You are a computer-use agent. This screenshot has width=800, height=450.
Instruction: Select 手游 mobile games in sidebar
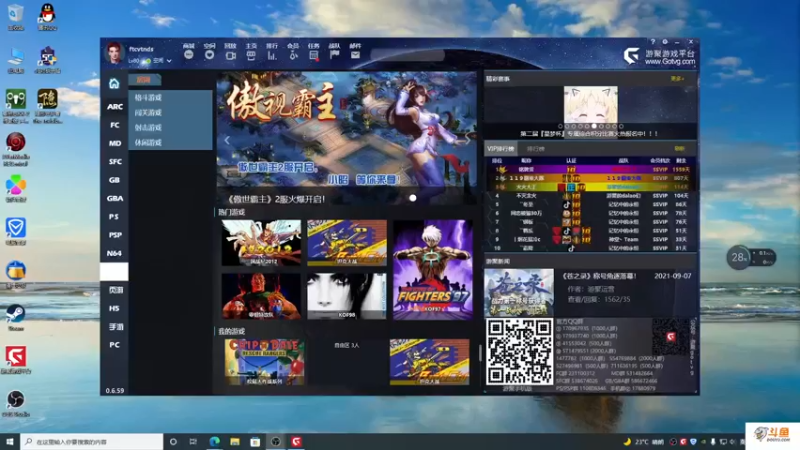pyautogui.click(x=114, y=327)
